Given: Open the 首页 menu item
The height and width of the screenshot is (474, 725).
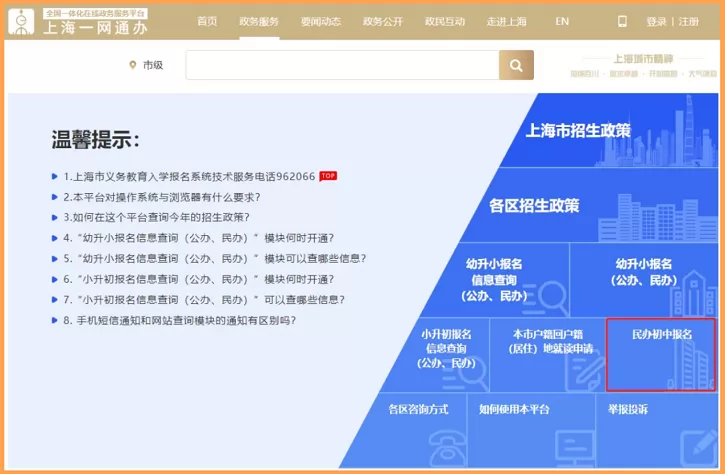Looking at the screenshot, I should (x=207, y=21).
